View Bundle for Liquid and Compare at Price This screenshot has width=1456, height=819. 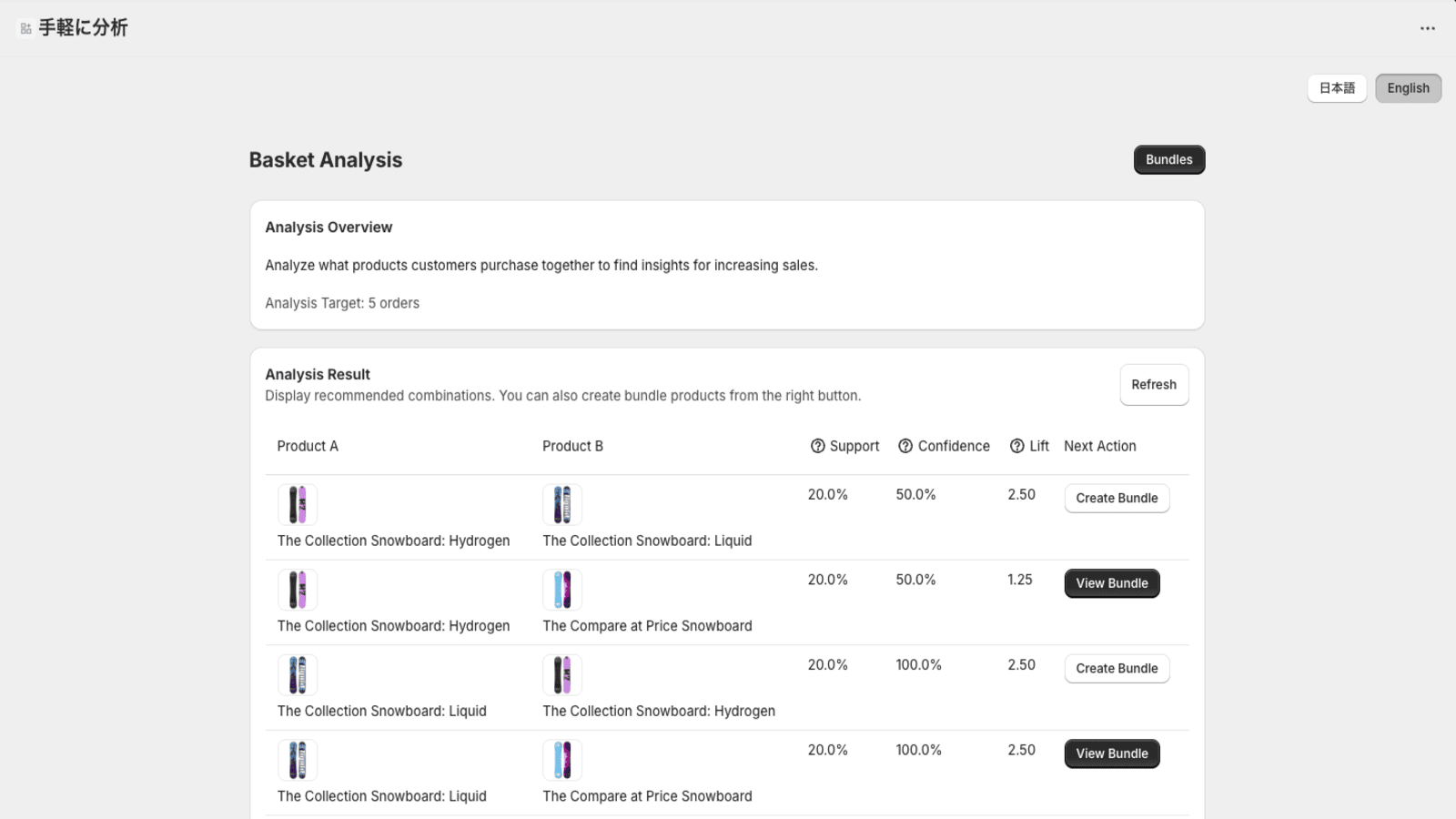1112,753
